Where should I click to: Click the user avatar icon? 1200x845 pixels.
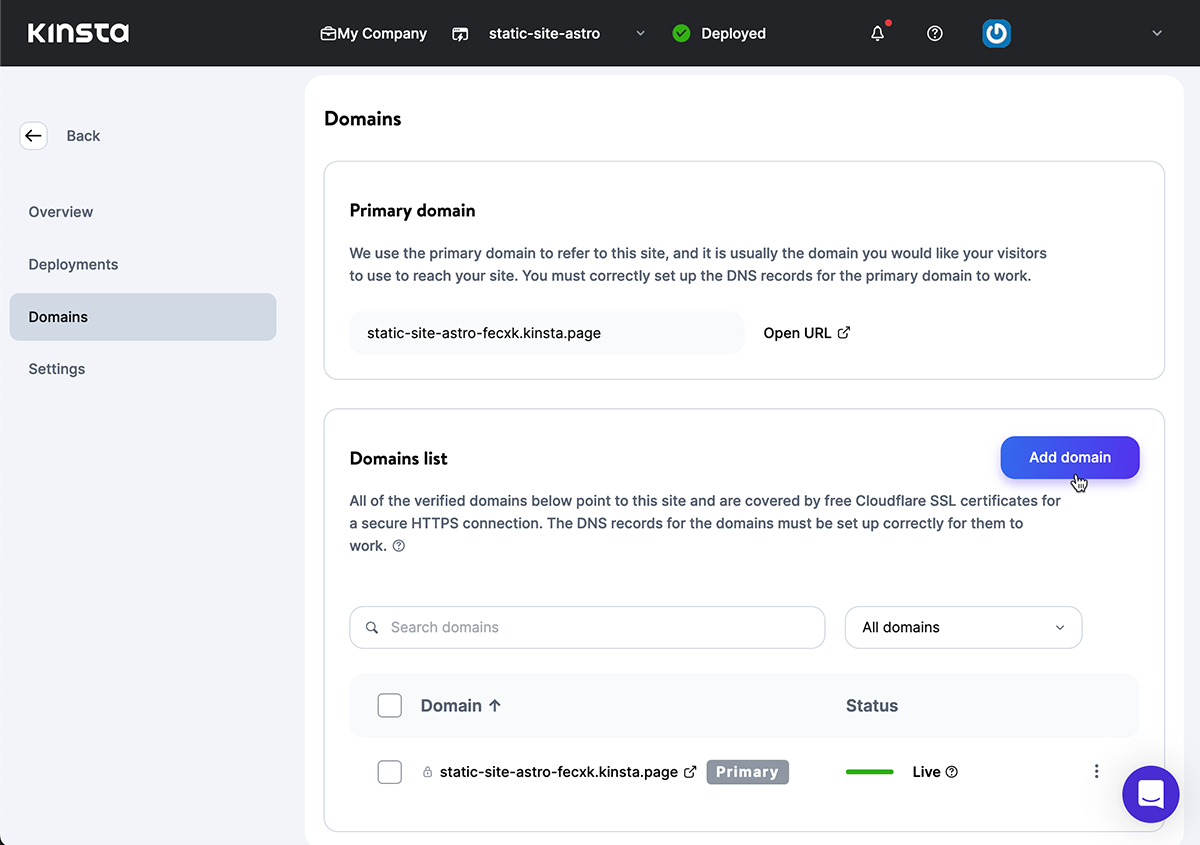(x=996, y=33)
